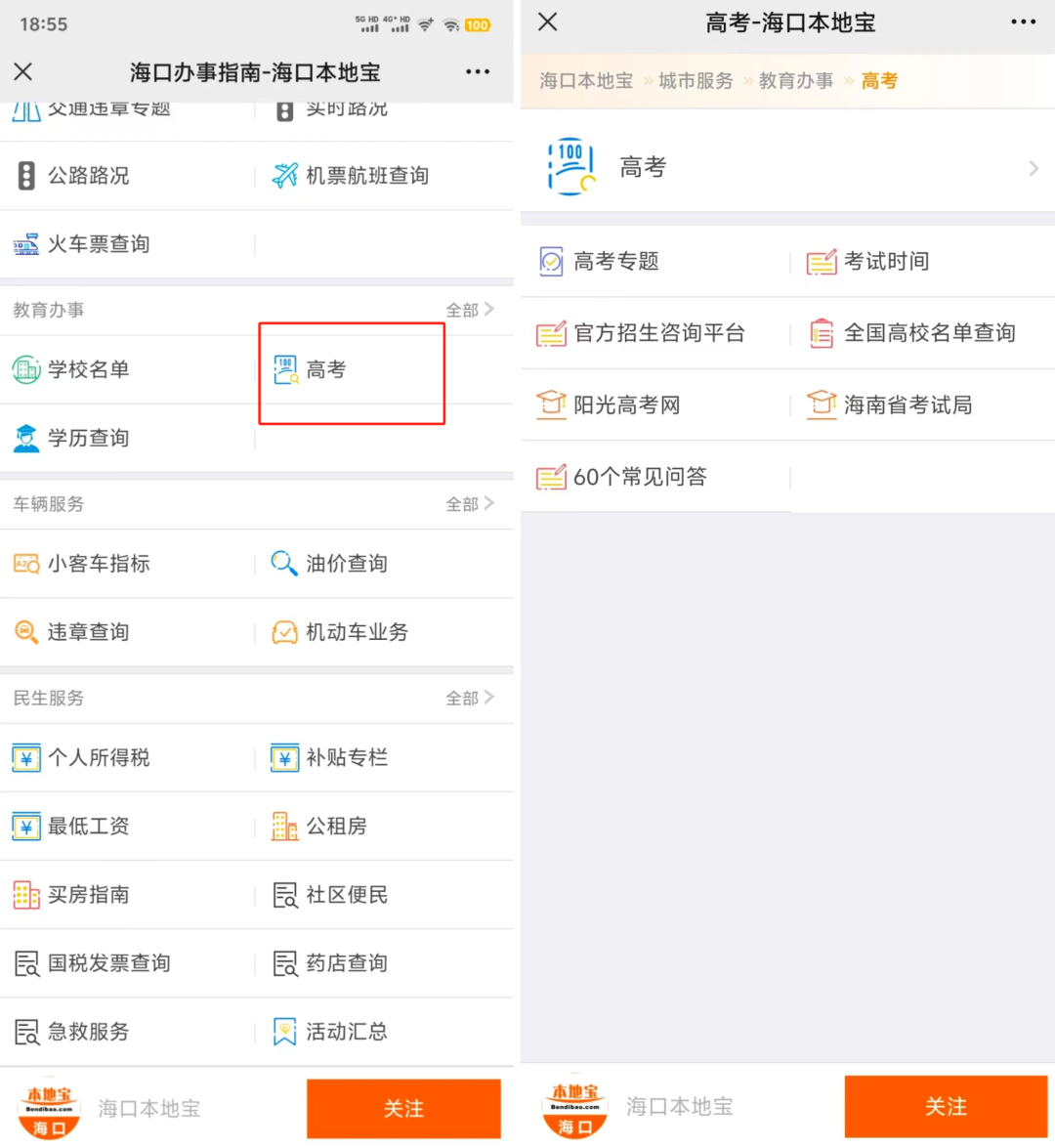Open the 60个常见问答 icon
The image size is (1055, 1148).
(551, 477)
